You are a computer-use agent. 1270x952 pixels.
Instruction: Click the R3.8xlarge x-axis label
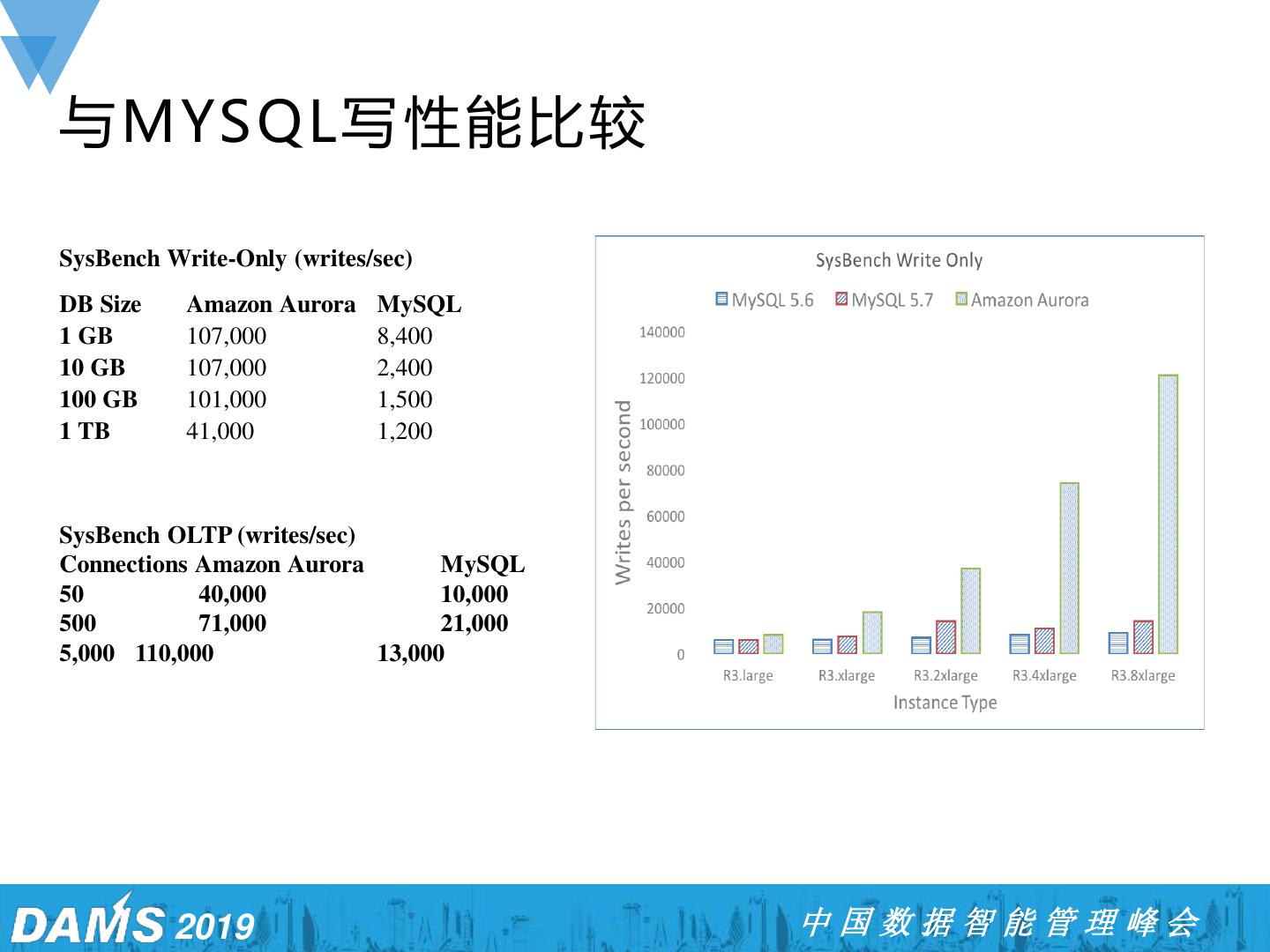[x=1143, y=676]
